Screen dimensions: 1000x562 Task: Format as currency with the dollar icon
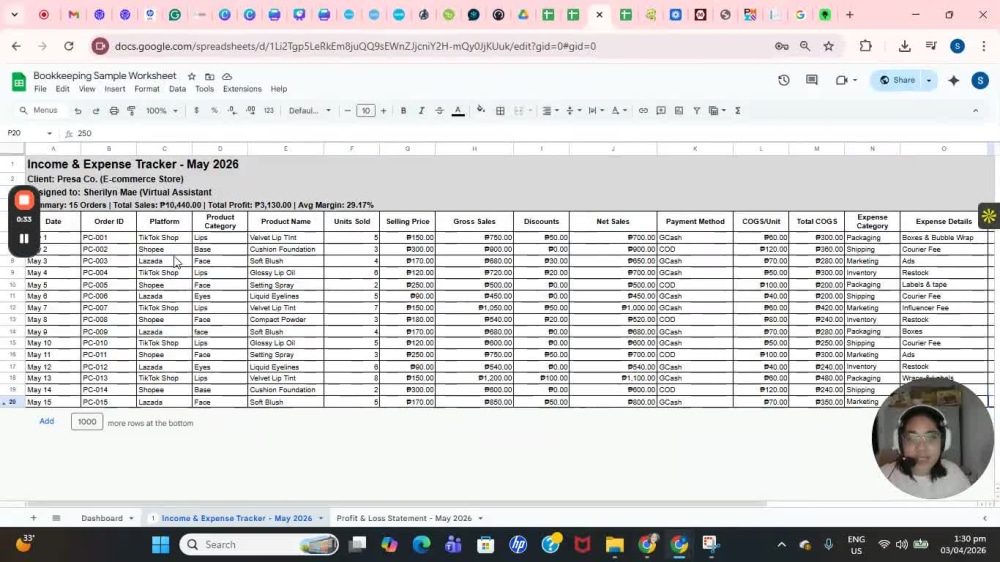(196, 111)
